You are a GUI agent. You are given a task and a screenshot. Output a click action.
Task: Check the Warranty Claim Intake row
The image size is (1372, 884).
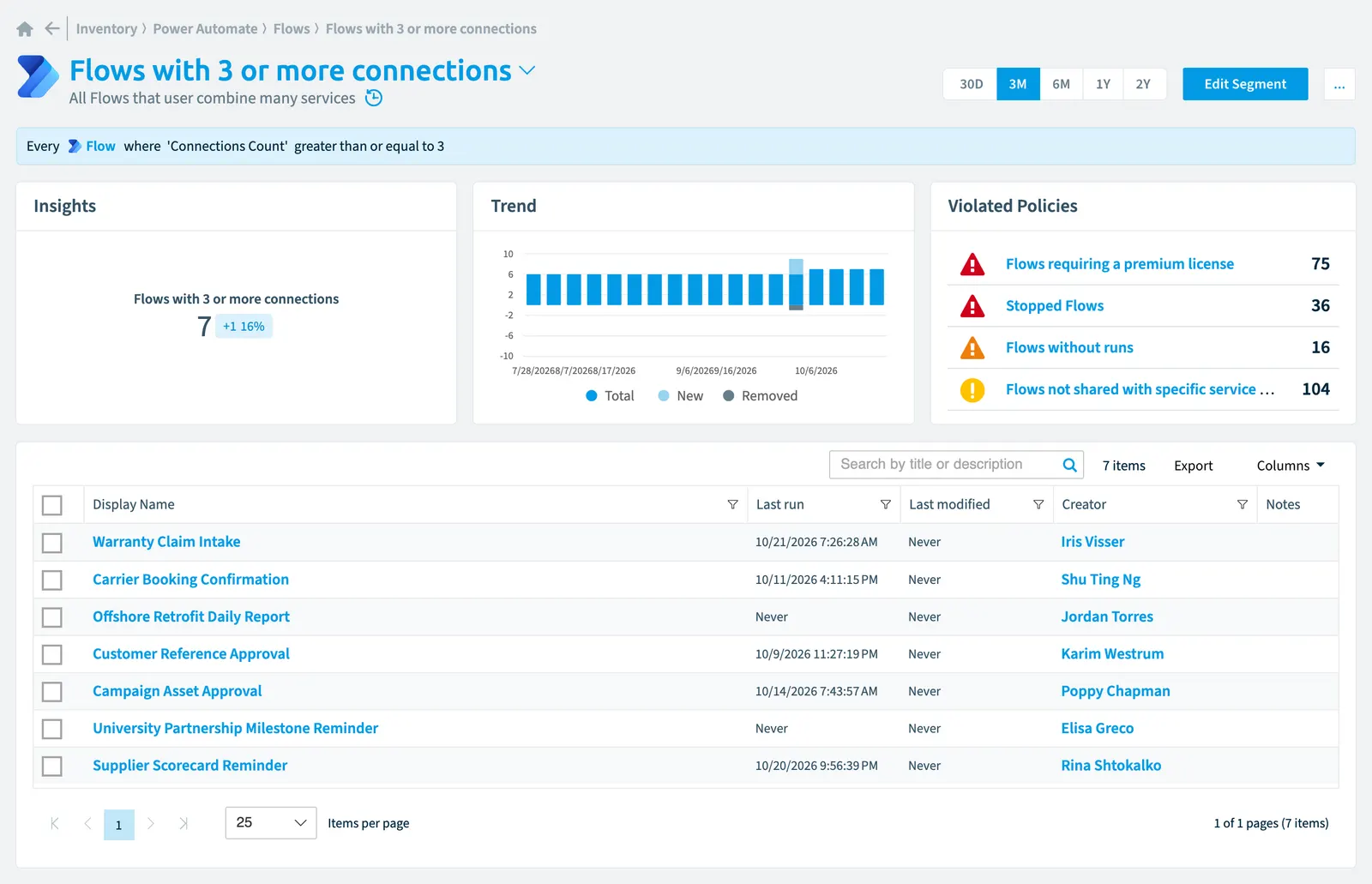(x=52, y=543)
